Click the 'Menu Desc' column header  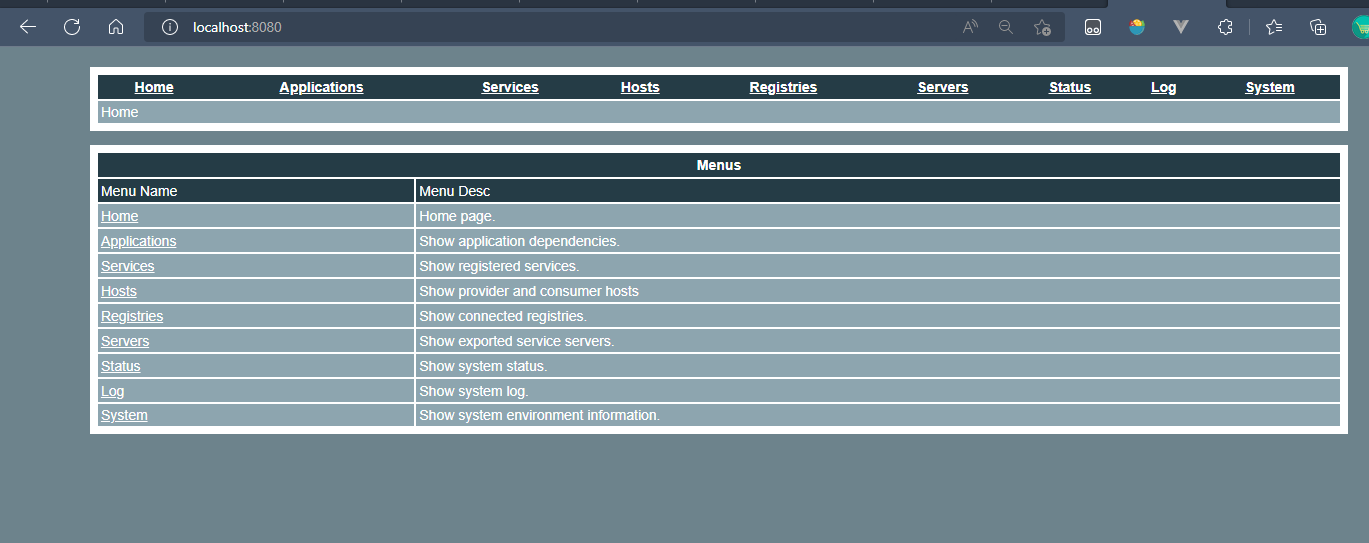tap(455, 191)
